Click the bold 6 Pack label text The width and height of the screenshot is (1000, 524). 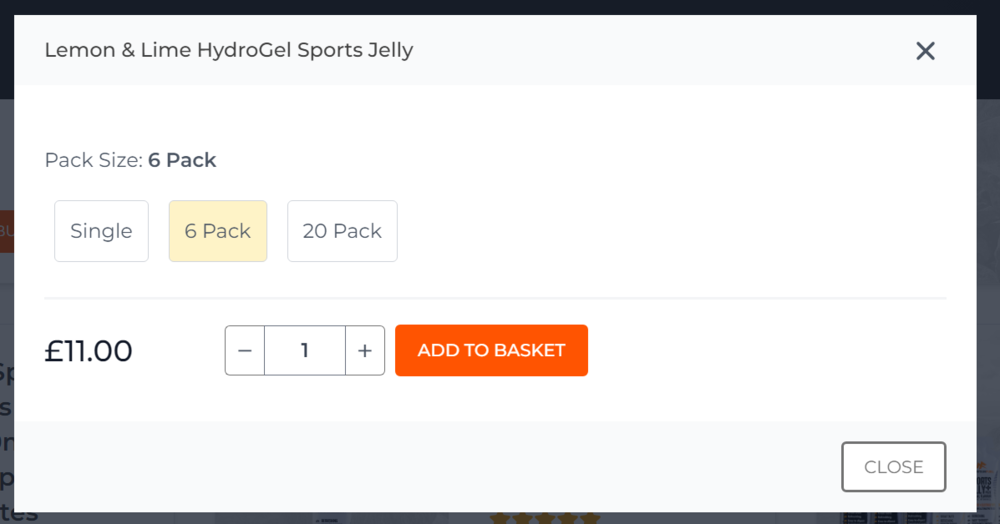click(x=182, y=160)
